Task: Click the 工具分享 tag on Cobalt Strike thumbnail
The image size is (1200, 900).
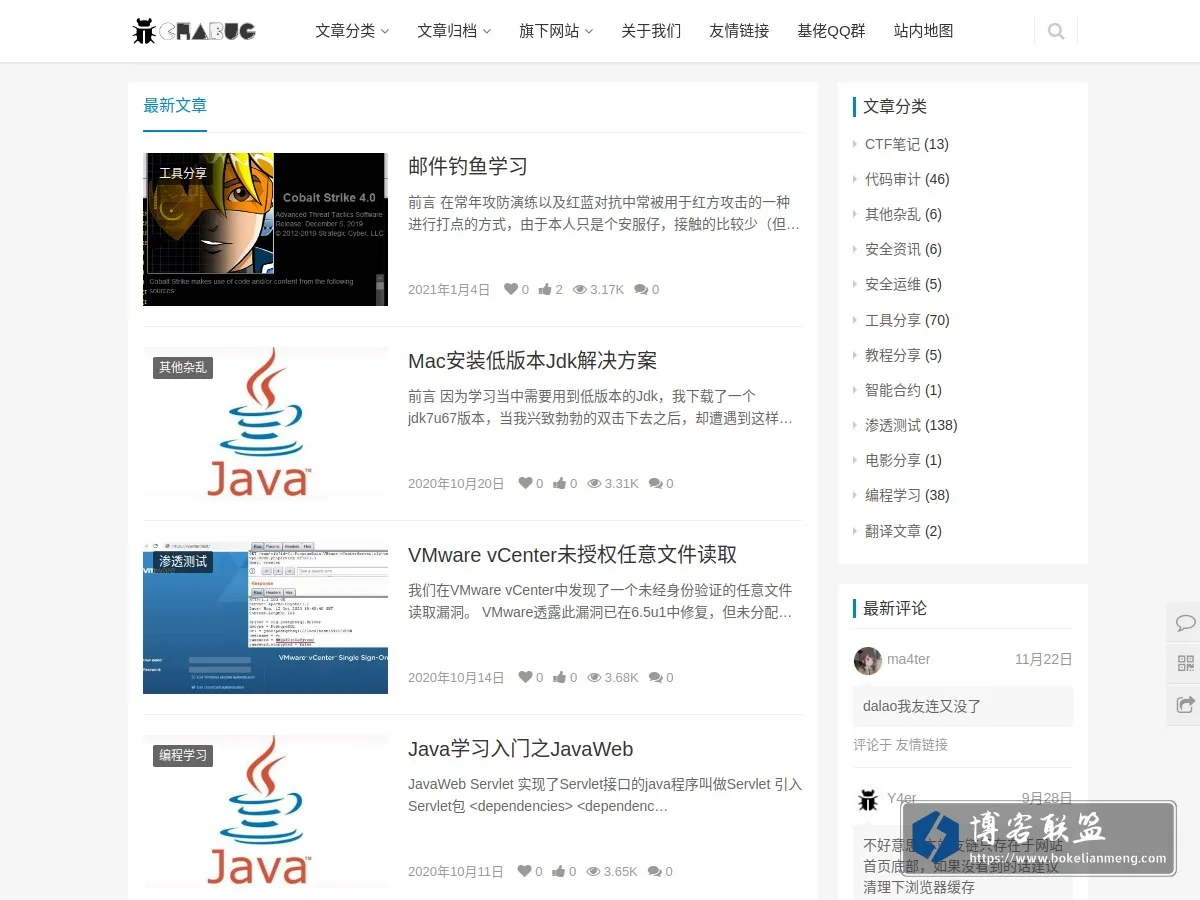Action: coord(183,173)
